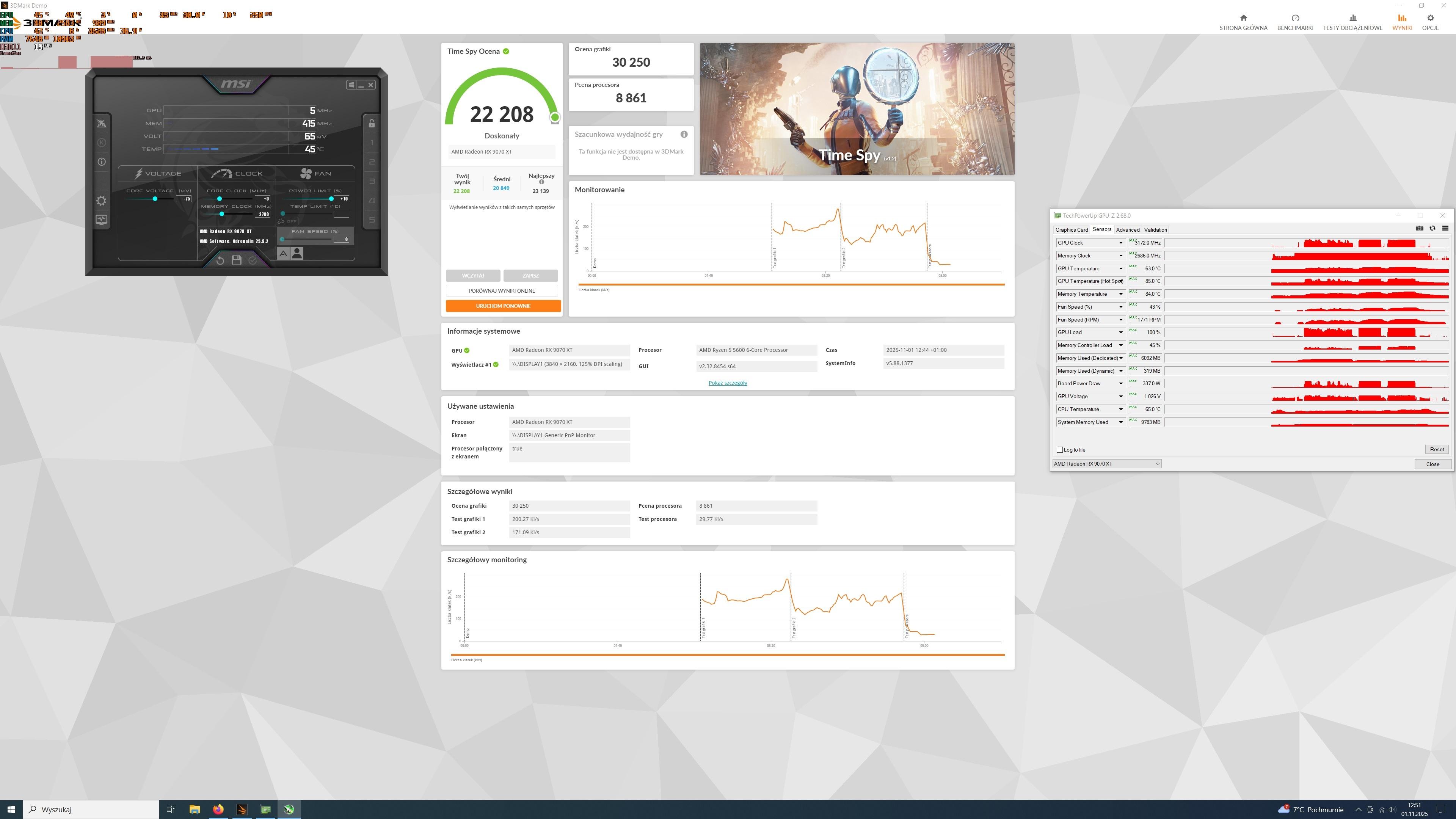Toggle the fan Auto (A) button
1456x819 pixels.
pos(283,254)
